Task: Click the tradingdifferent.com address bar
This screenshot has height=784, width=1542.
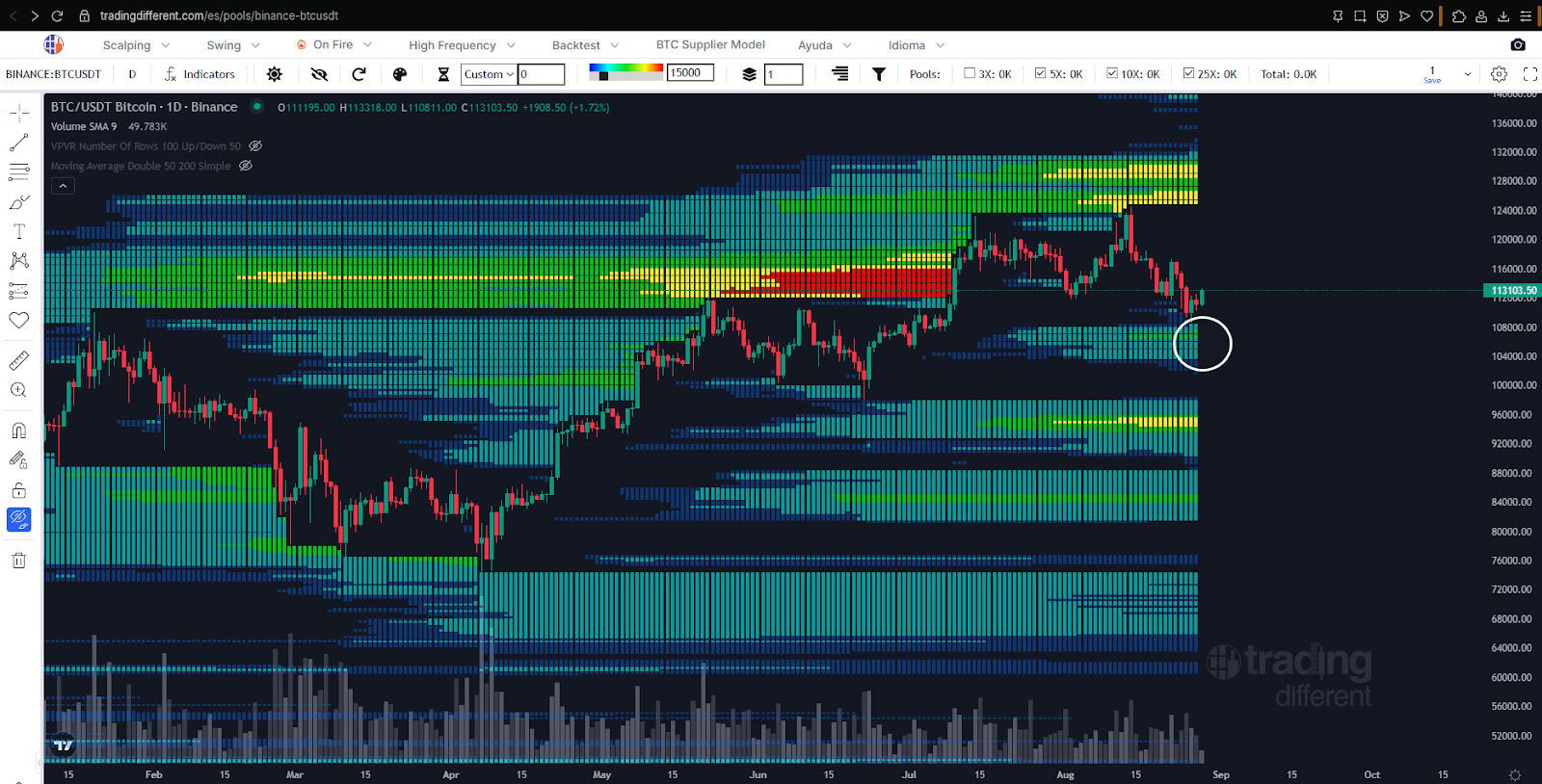Action: tap(219, 15)
